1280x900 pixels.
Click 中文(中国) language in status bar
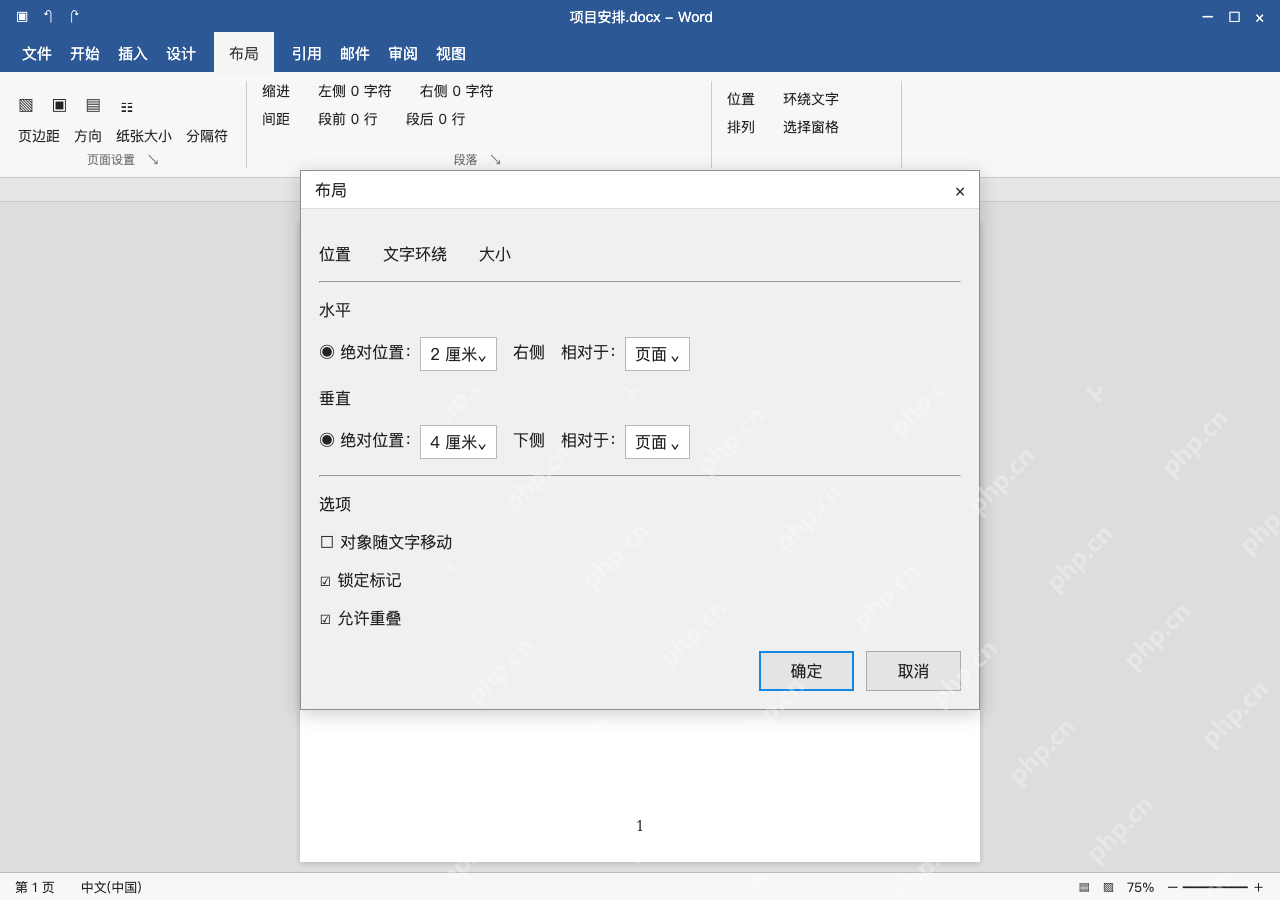click(111, 887)
